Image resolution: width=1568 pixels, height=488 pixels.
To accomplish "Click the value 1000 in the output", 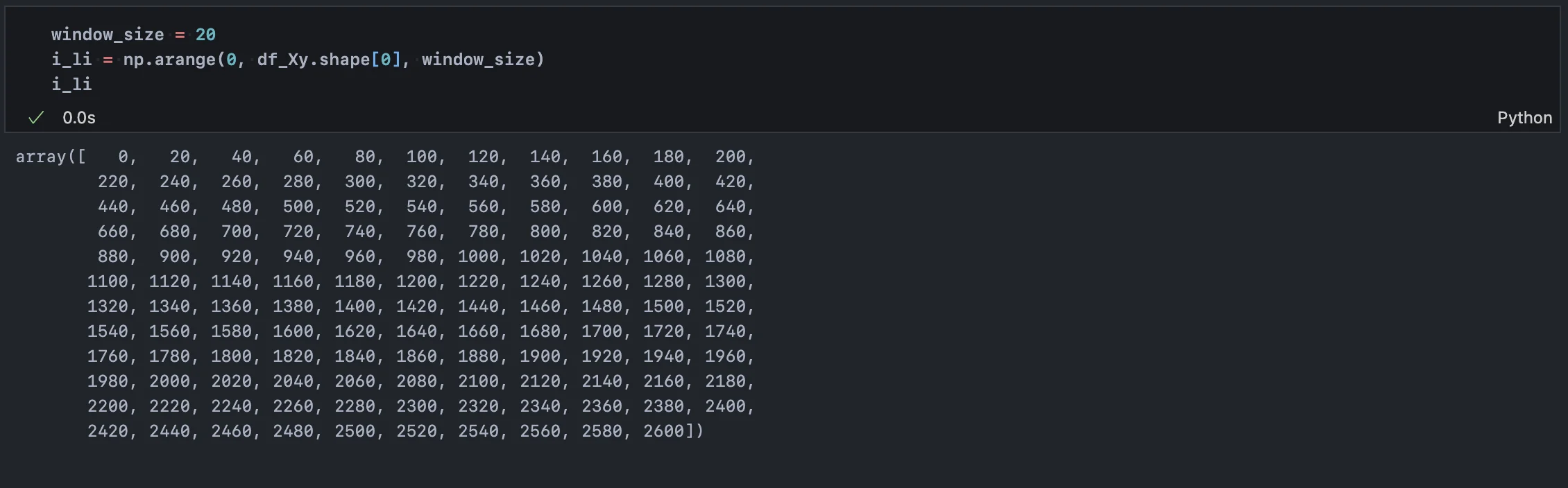I will 478,256.
